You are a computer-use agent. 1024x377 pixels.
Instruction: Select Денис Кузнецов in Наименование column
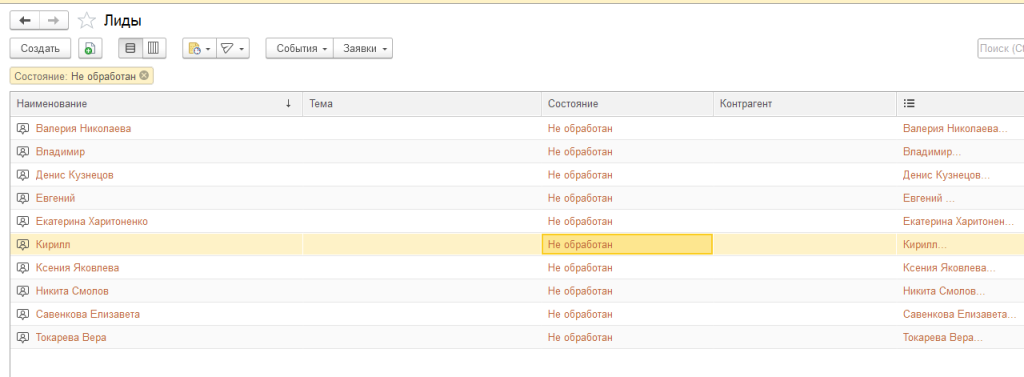pyautogui.click(x=75, y=175)
